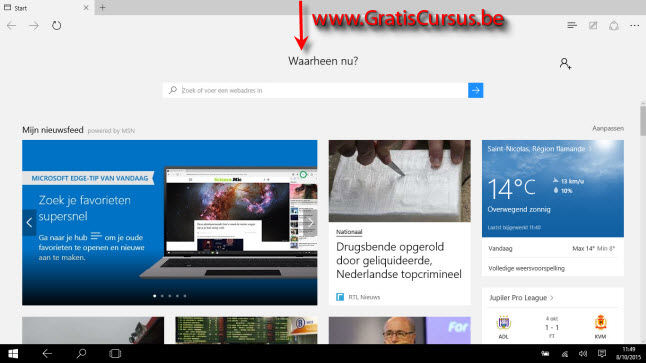This screenshot has height=363, width=646.
Task: Open the Hub favorites icon
Action: pyautogui.click(x=572, y=26)
